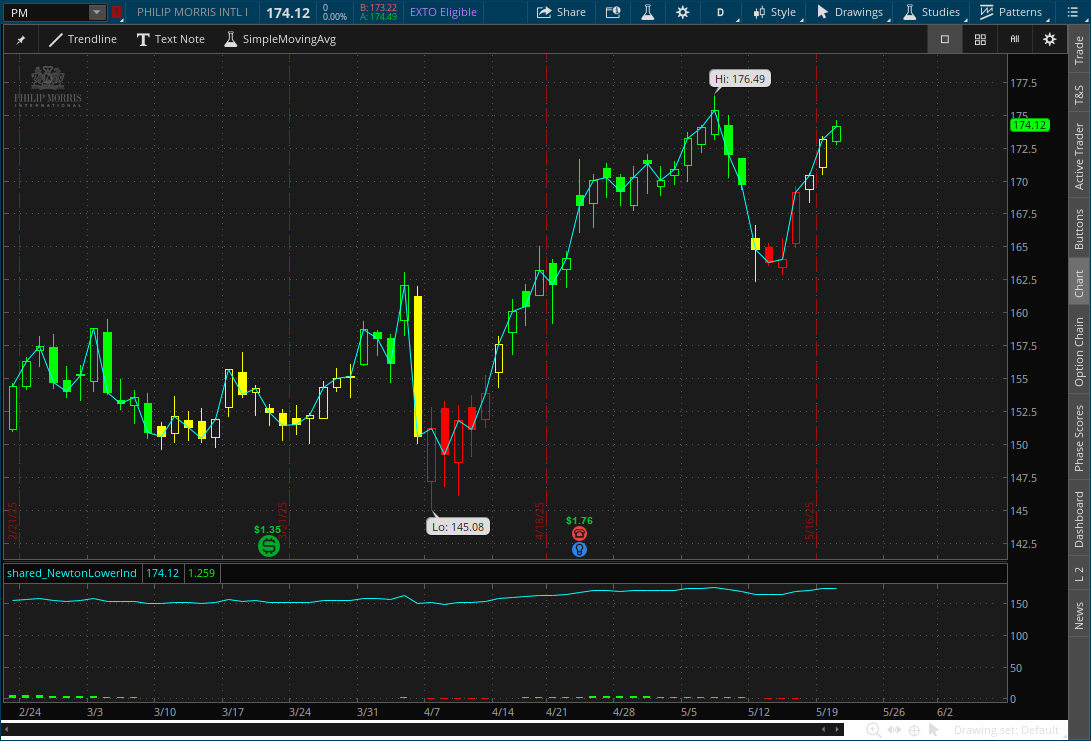The width and height of the screenshot is (1091, 741).
Task: Open the grid settings gear icon
Action: 1050,40
